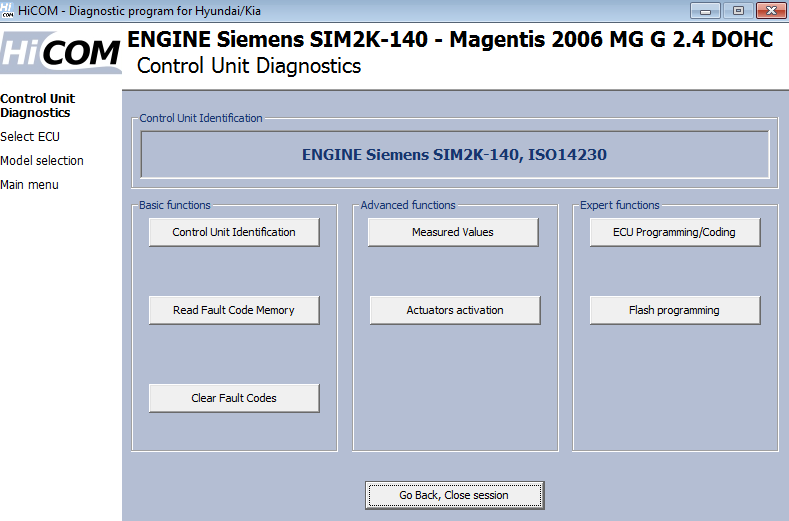Screen dimensions: 789x521
Task: Open Measured Values
Action: coord(453,232)
